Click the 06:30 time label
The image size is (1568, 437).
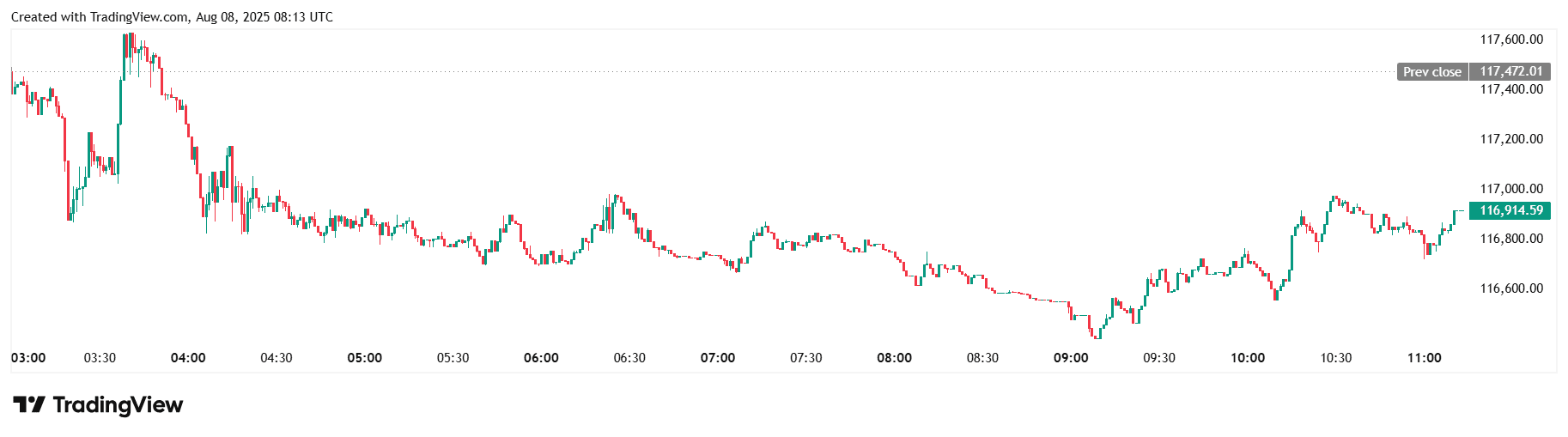click(629, 358)
